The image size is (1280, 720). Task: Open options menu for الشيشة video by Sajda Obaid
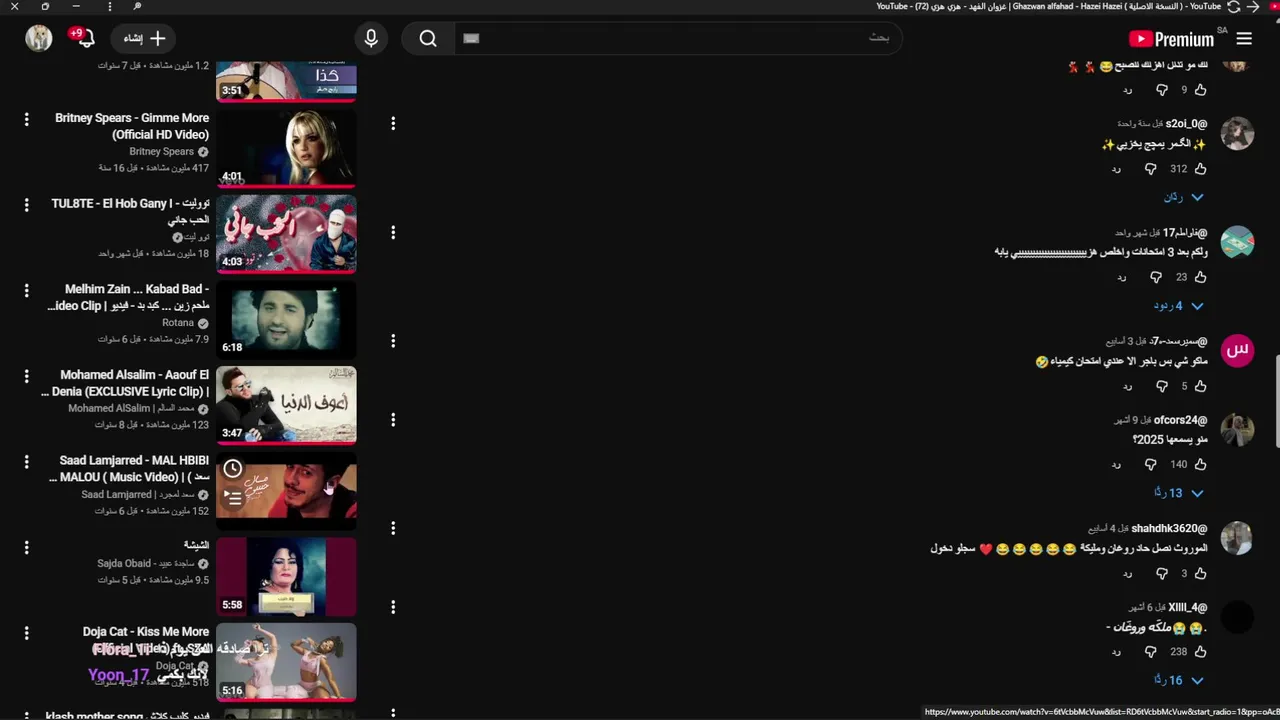[27, 547]
